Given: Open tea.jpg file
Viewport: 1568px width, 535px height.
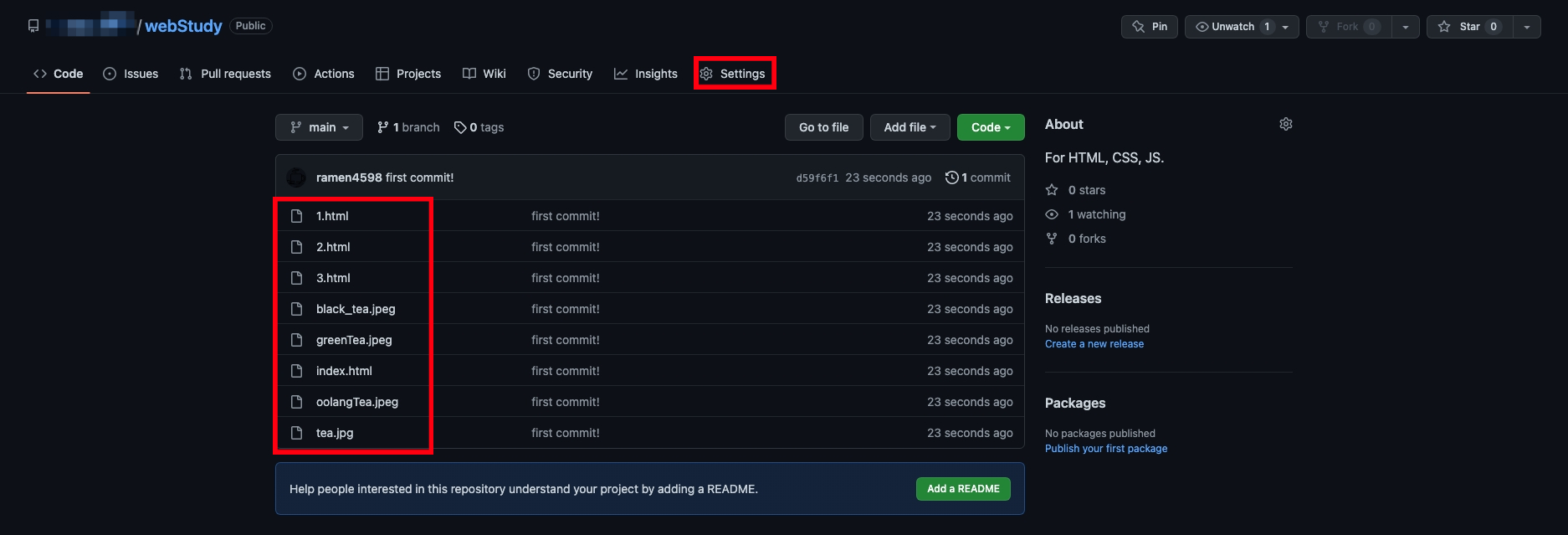Looking at the screenshot, I should (335, 433).
